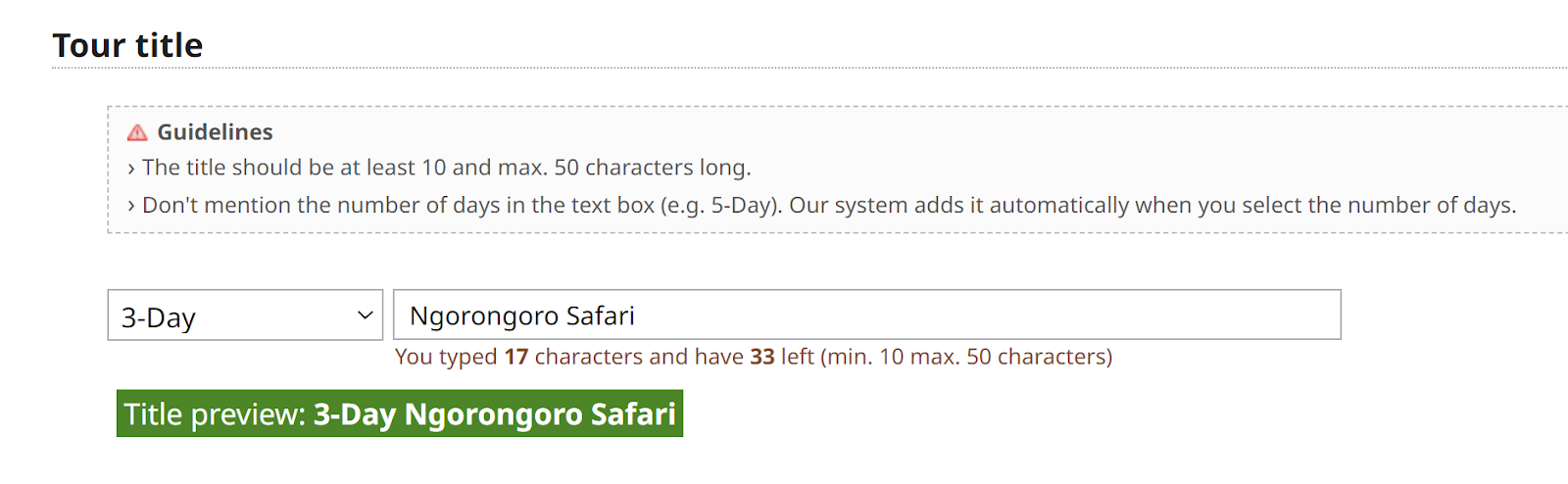
Task: Click the bold "17" typed characters number
Action: 516,357
